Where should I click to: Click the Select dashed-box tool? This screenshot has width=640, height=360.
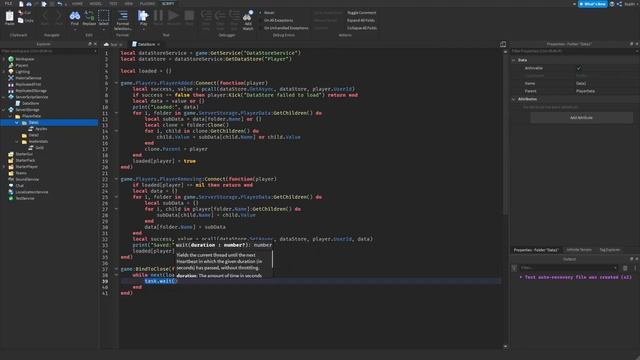coord(104,16)
